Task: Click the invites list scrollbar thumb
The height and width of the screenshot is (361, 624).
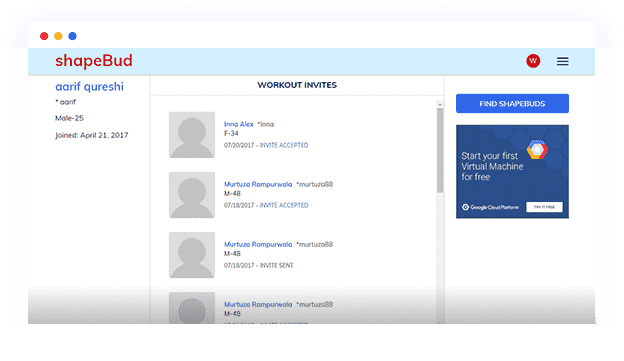Action: (x=440, y=150)
